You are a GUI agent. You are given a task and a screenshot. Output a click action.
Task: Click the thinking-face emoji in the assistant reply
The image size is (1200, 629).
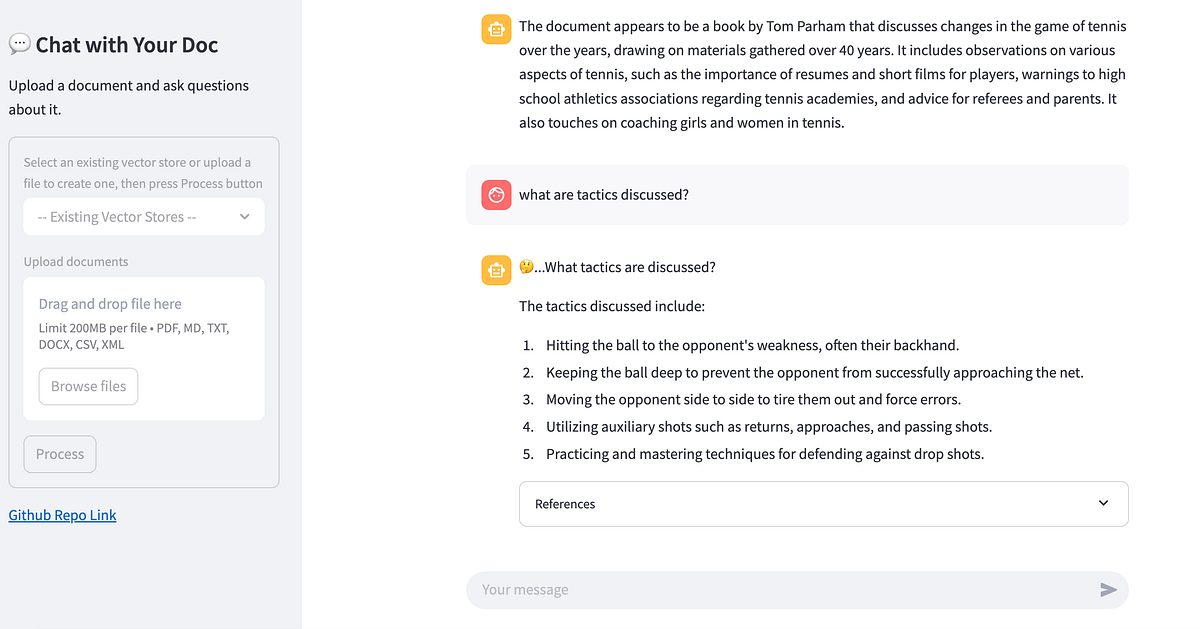(x=524, y=265)
